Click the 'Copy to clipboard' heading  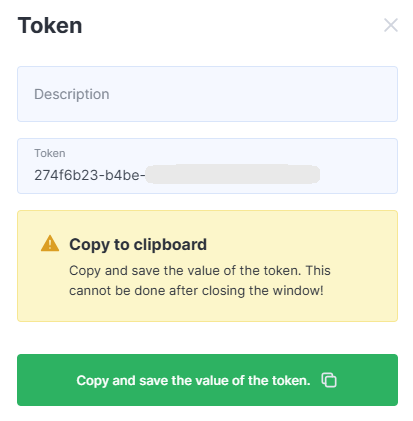click(138, 245)
